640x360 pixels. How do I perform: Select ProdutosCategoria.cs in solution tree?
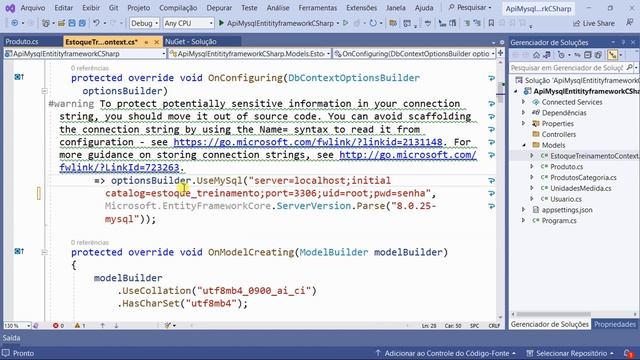point(583,178)
